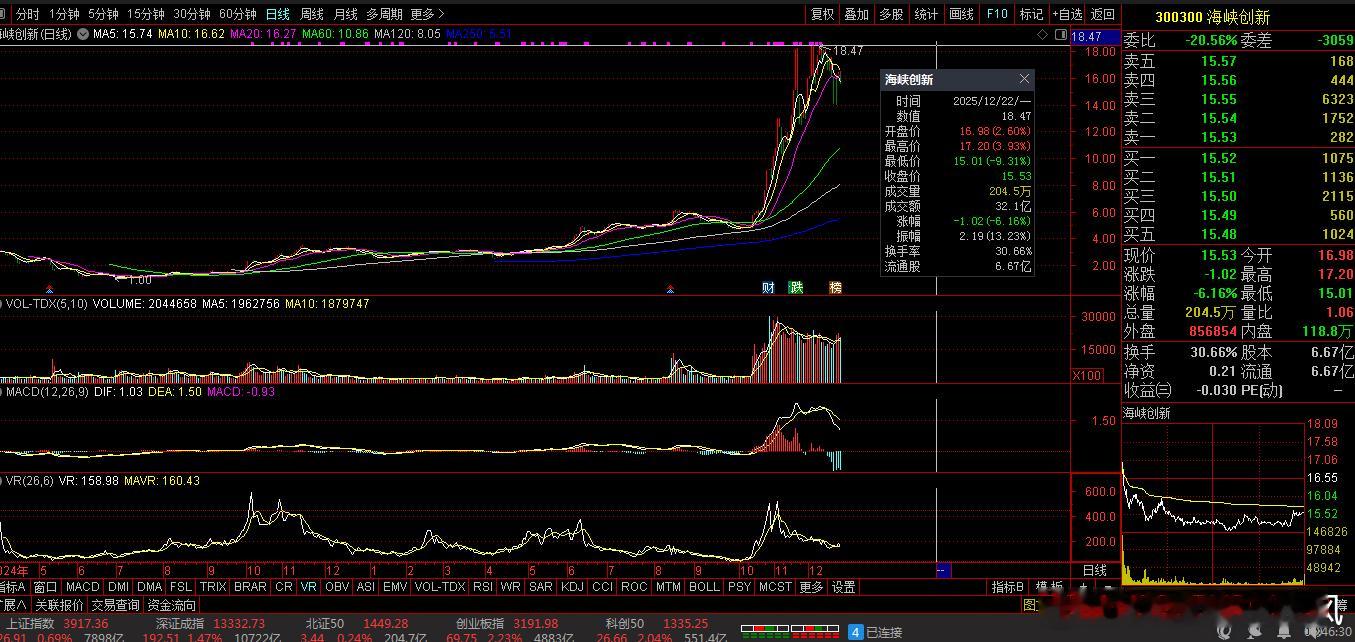Click the 榜 ranking marker icon on chart
The width and height of the screenshot is (1355, 642).
pyautogui.click(x=835, y=288)
